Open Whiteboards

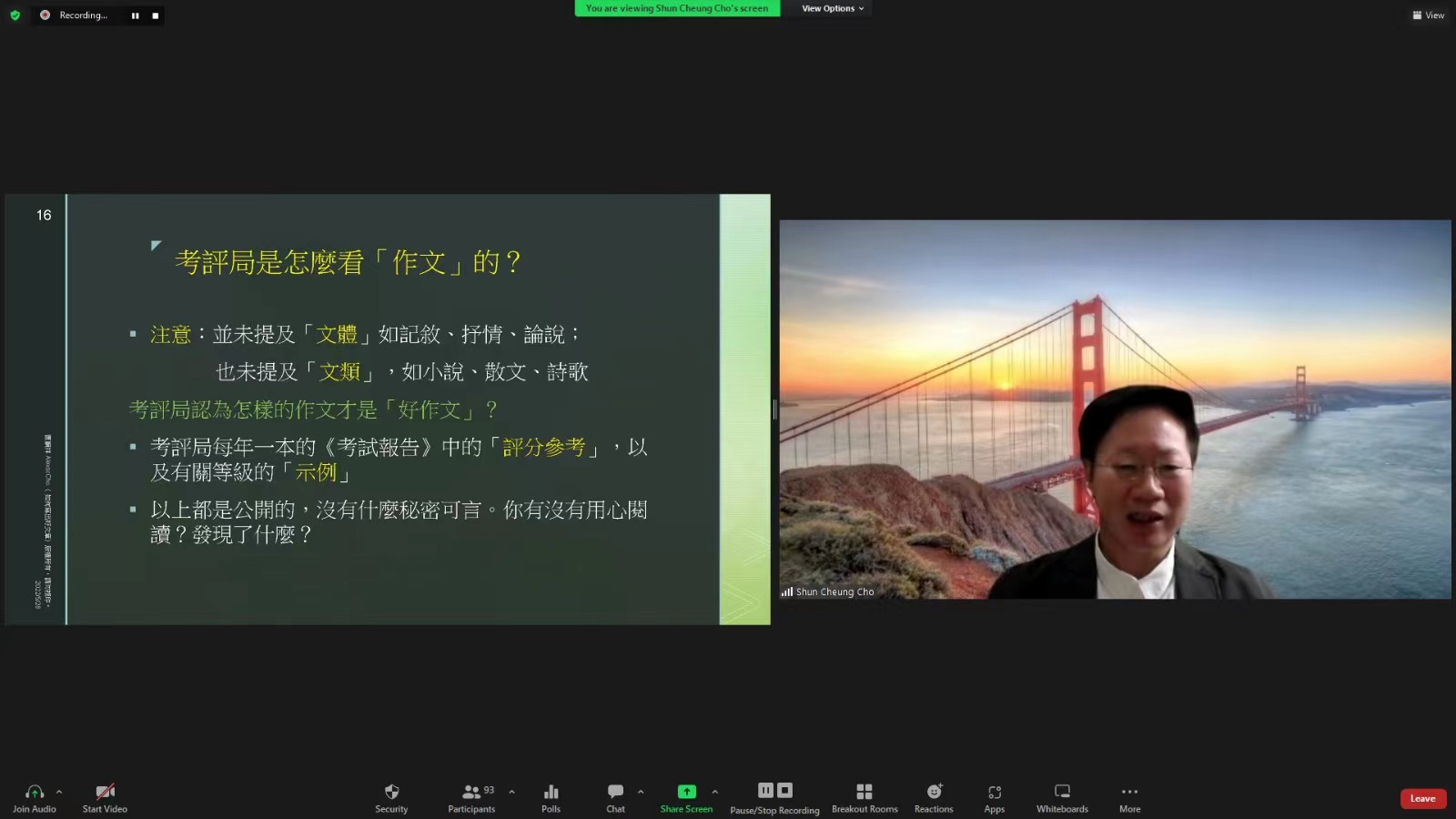[1062, 792]
